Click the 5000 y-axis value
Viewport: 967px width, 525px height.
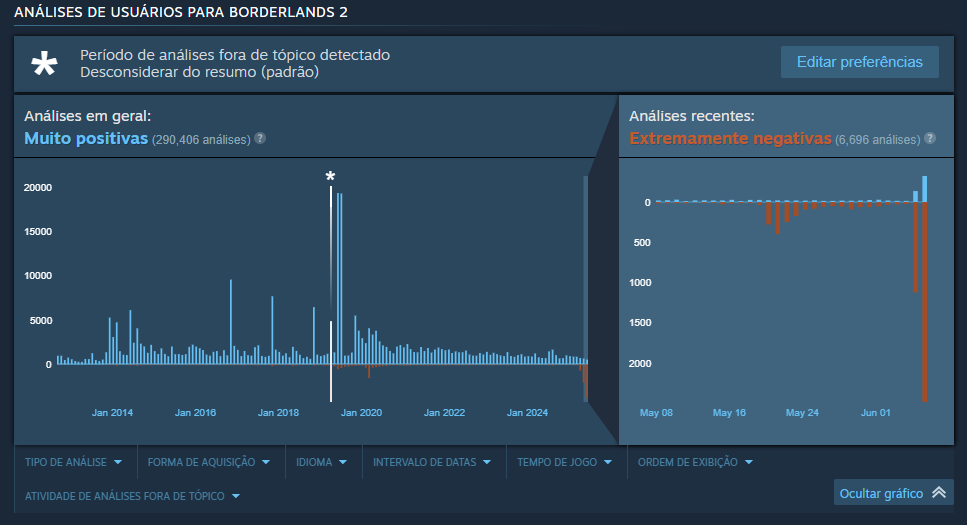(x=41, y=321)
